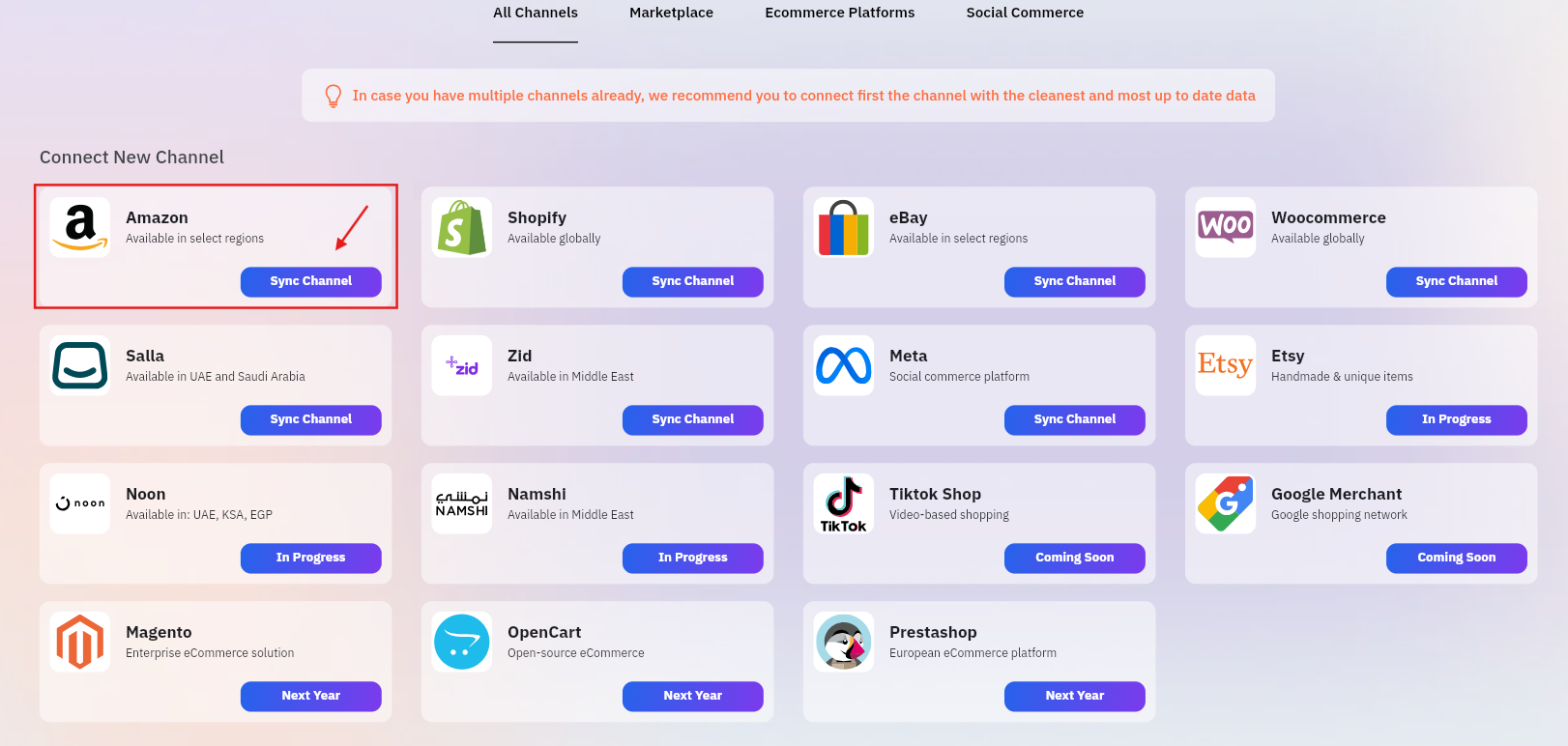Sync the Amazon channel
This screenshot has height=746, width=1568.
310,281
